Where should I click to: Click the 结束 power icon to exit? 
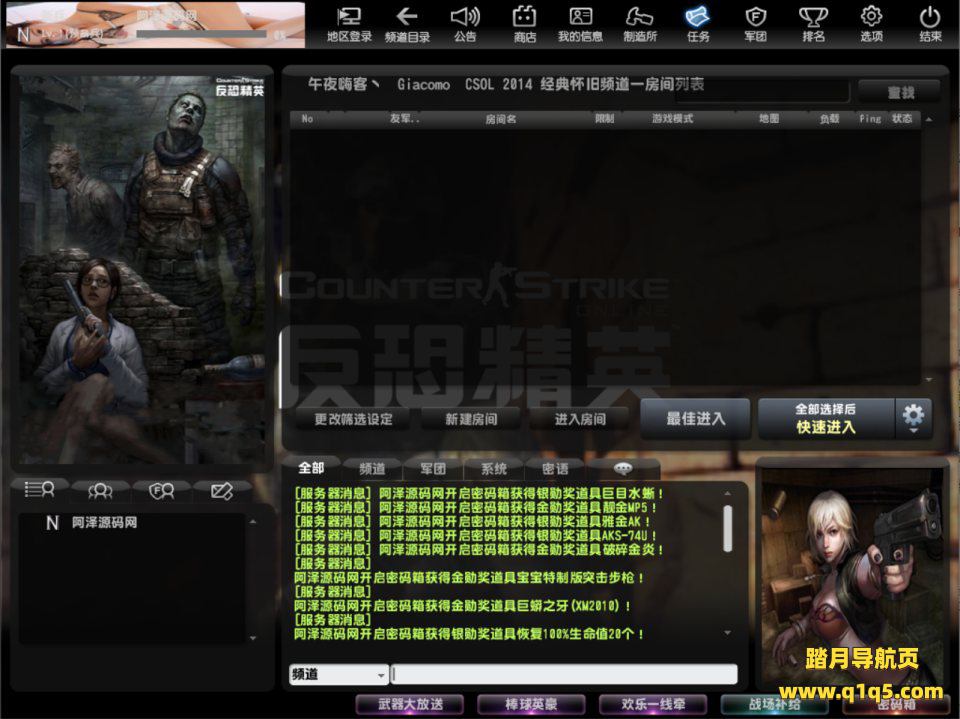930,24
